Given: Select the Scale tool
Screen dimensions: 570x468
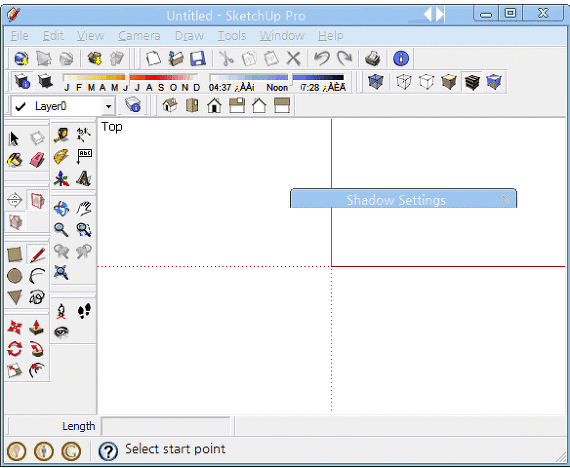Looking at the screenshot, I should (x=15, y=371).
